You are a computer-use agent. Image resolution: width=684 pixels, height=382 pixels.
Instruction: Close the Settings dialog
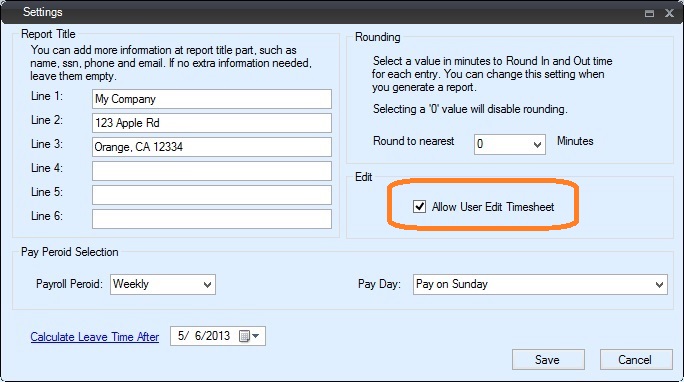click(670, 13)
